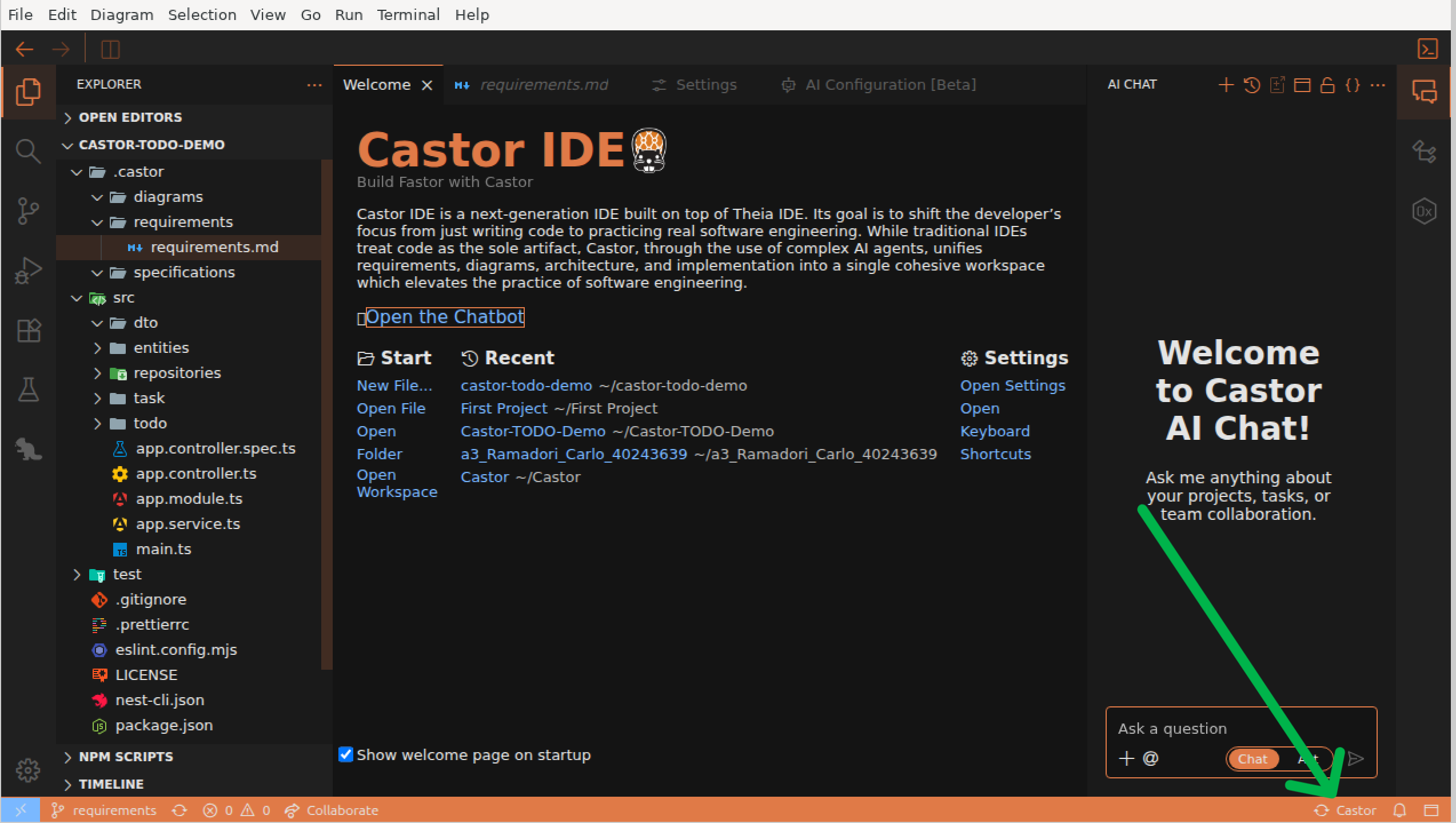Toggle the terminal panel icon at top right
1456x823 pixels.
(x=1427, y=49)
